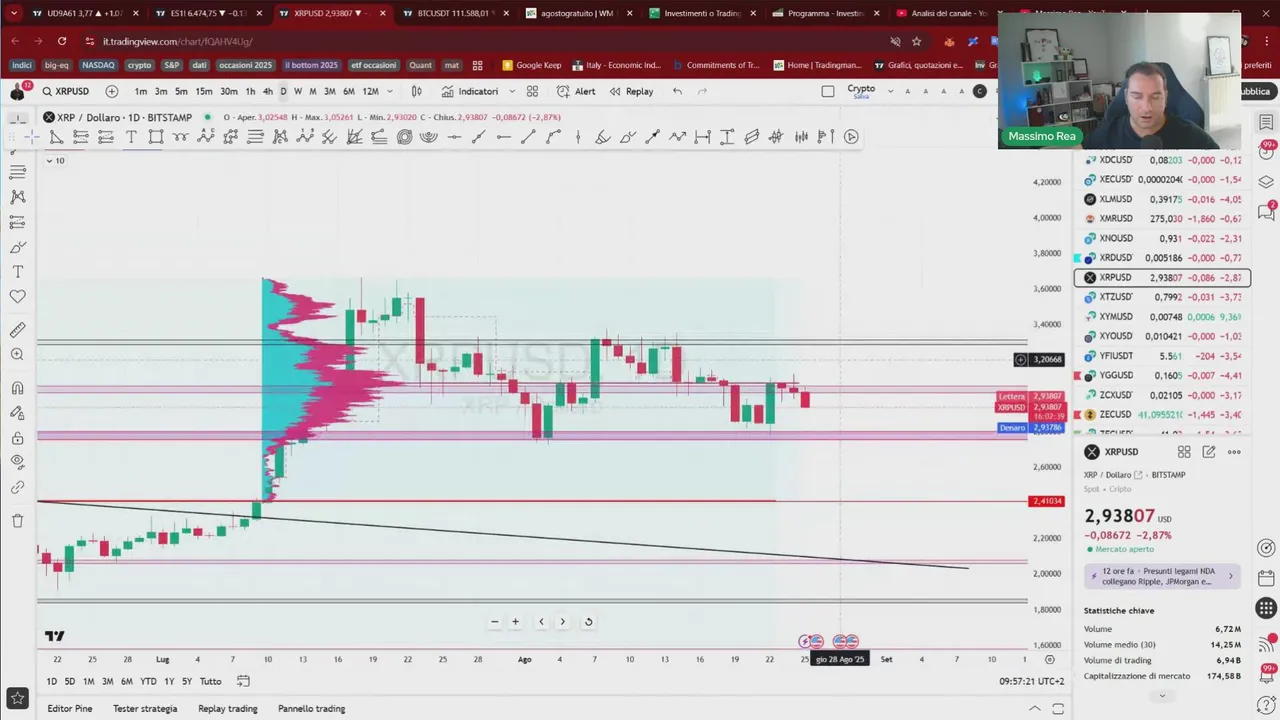Open the layout setup square icon
The image size is (1280, 720).
point(828,91)
